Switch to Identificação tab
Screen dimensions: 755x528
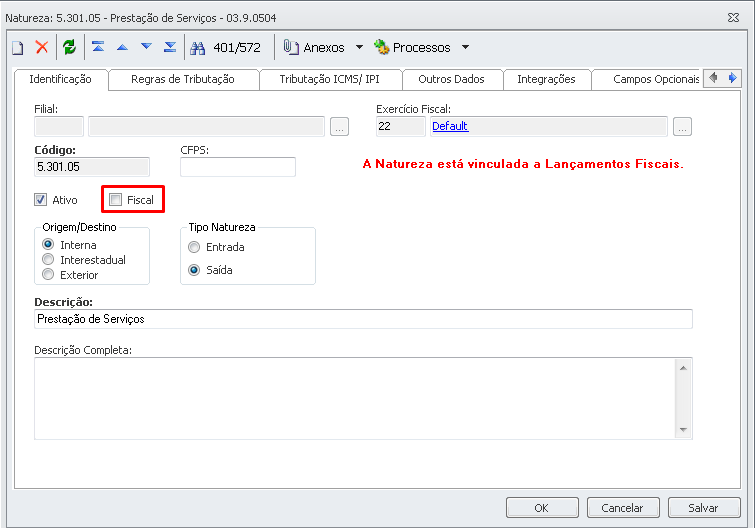tap(61, 79)
